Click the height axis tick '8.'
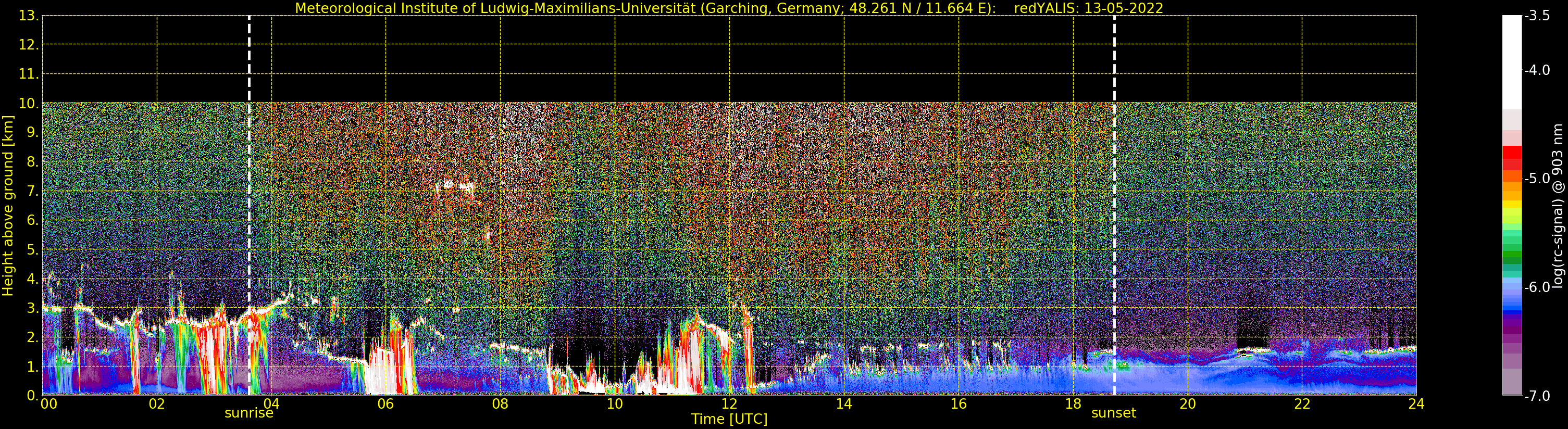 [x=32, y=162]
